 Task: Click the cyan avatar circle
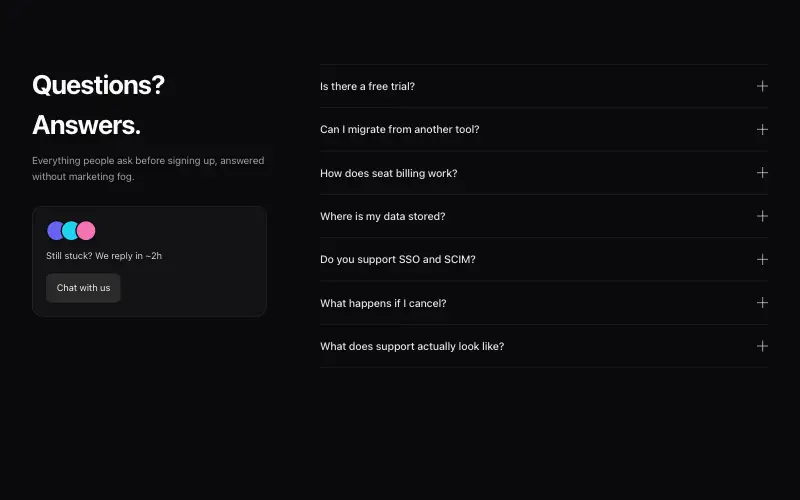click(x=70, y=231)
